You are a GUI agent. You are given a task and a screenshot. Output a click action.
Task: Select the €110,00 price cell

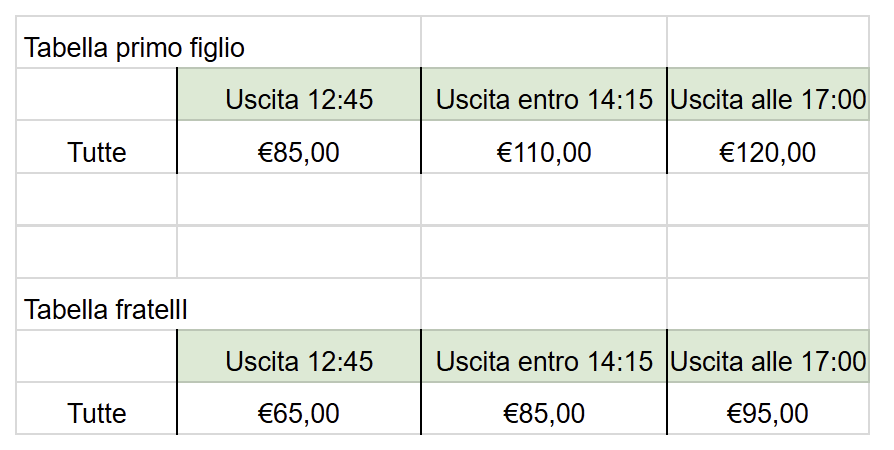(544, 152)
